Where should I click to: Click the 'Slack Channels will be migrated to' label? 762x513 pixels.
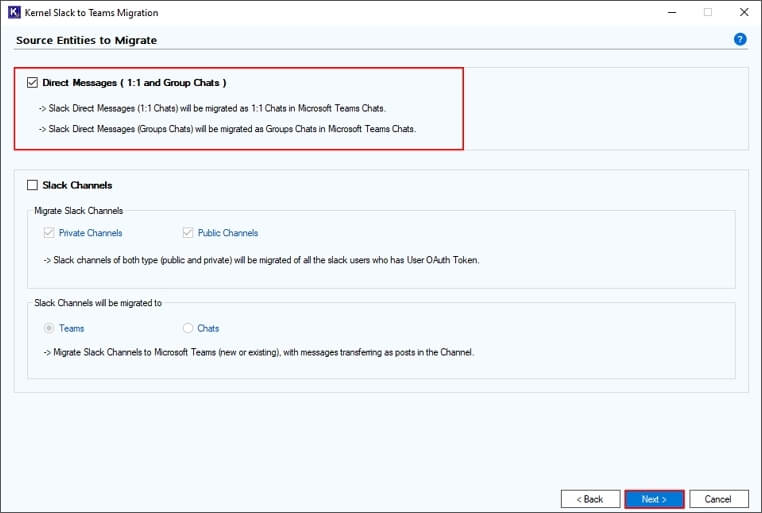pos(98,303)
